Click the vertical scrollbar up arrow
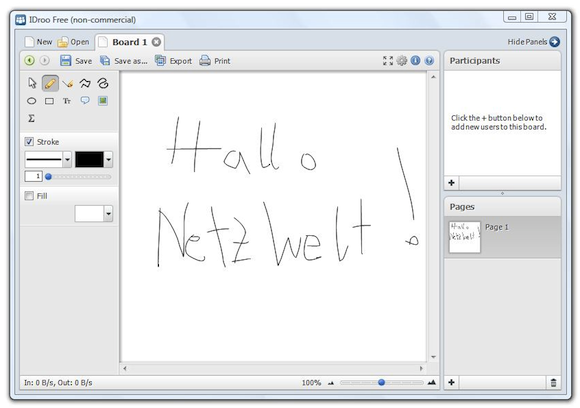Viewport: 580px width, 408px height. pyautogui.click(x=433, y=77)
